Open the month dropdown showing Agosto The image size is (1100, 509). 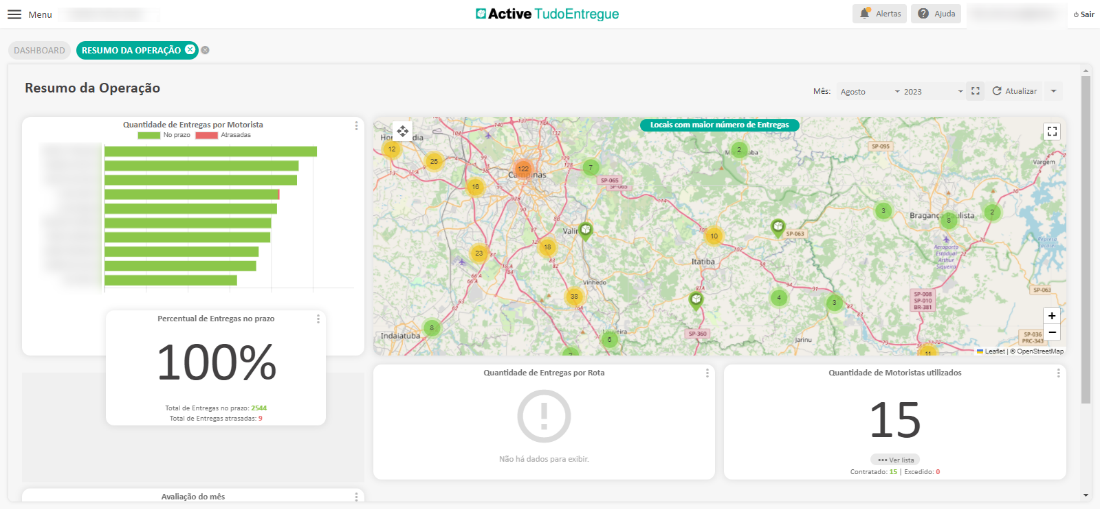click(868, 91)
